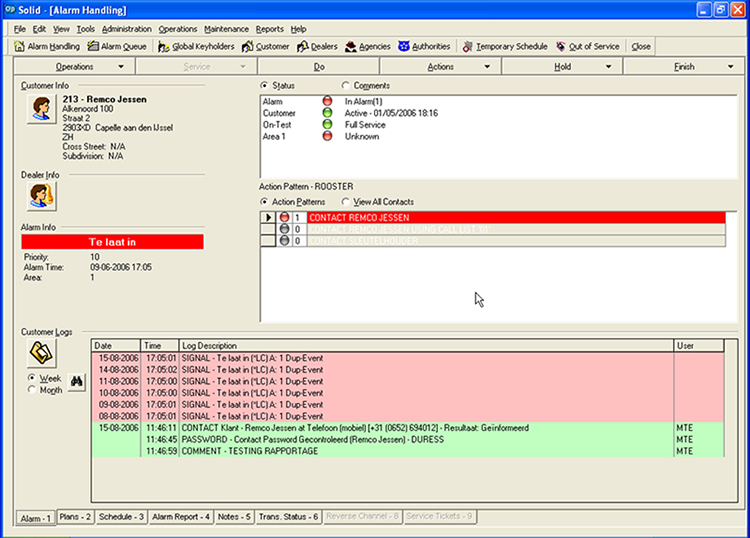Select the Comments radio button
750x538 pixels.
click(346, 86)
